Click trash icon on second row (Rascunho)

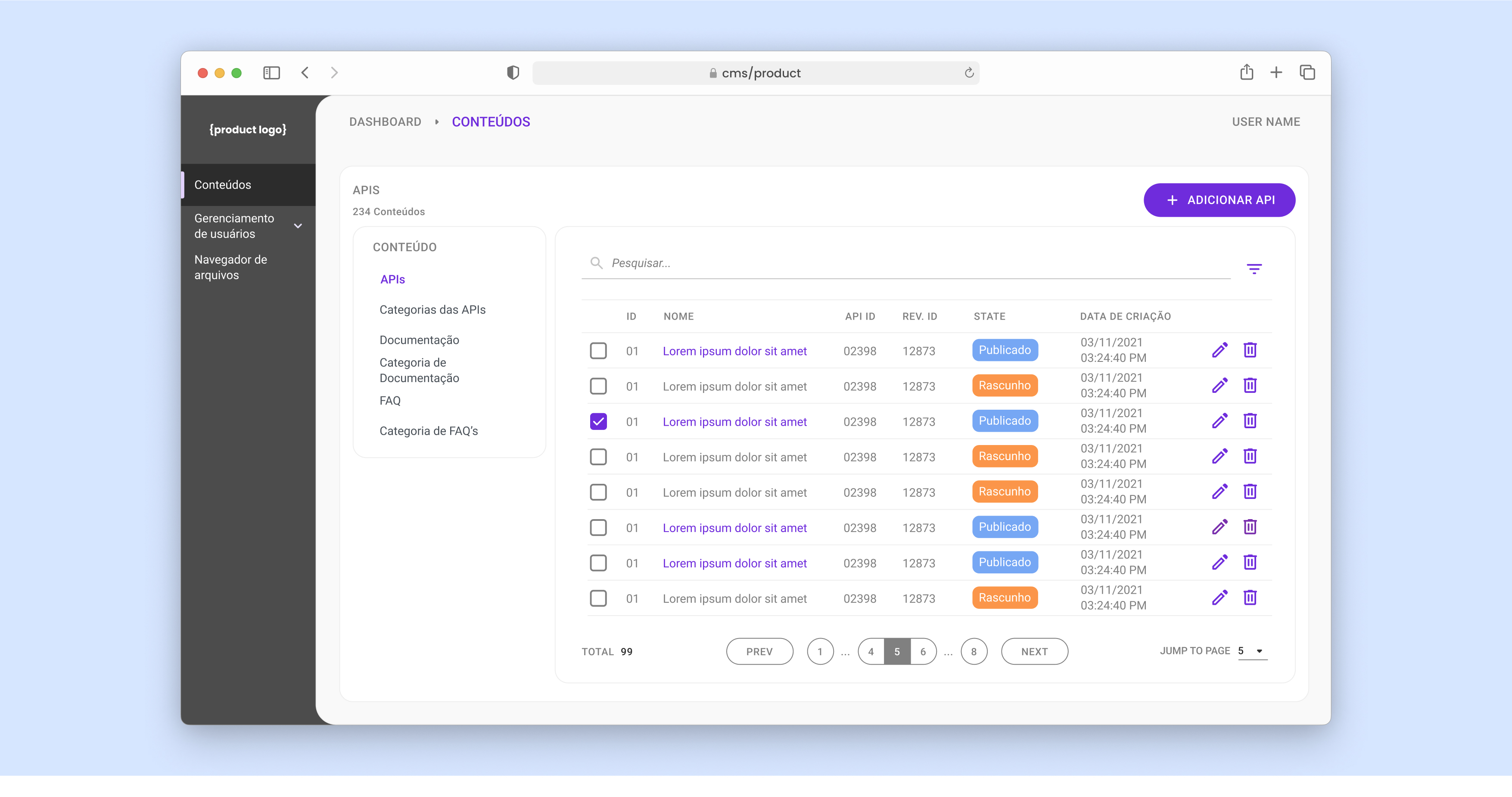click(x=1250, y=386)
